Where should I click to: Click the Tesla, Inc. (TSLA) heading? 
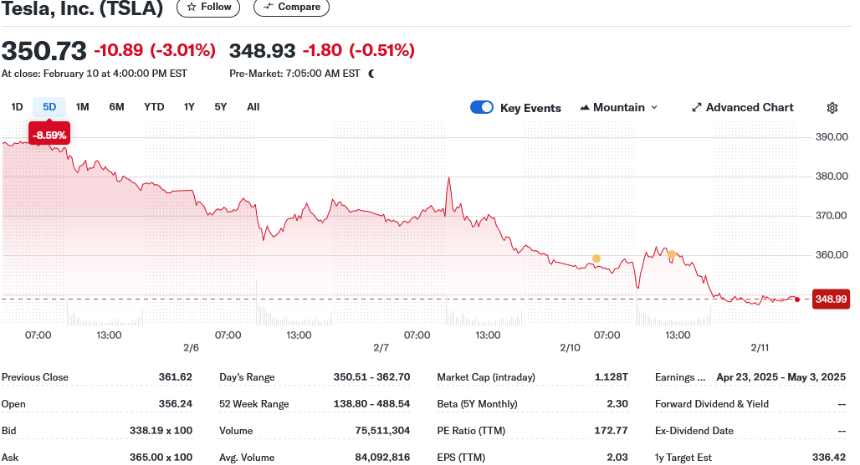pyautogui.click(x=82, y=8)
